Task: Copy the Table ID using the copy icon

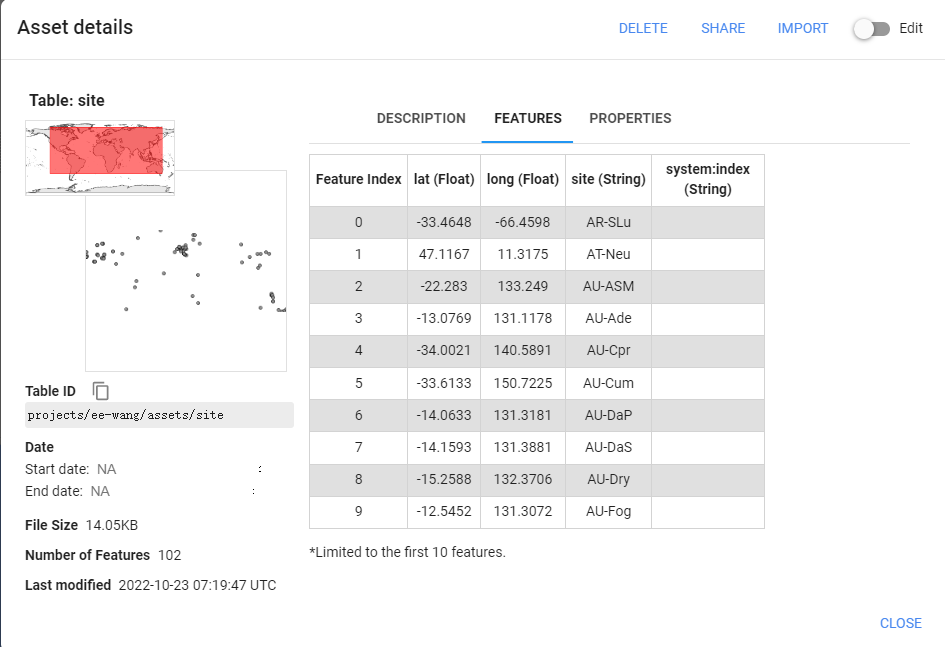Action: 101,390
